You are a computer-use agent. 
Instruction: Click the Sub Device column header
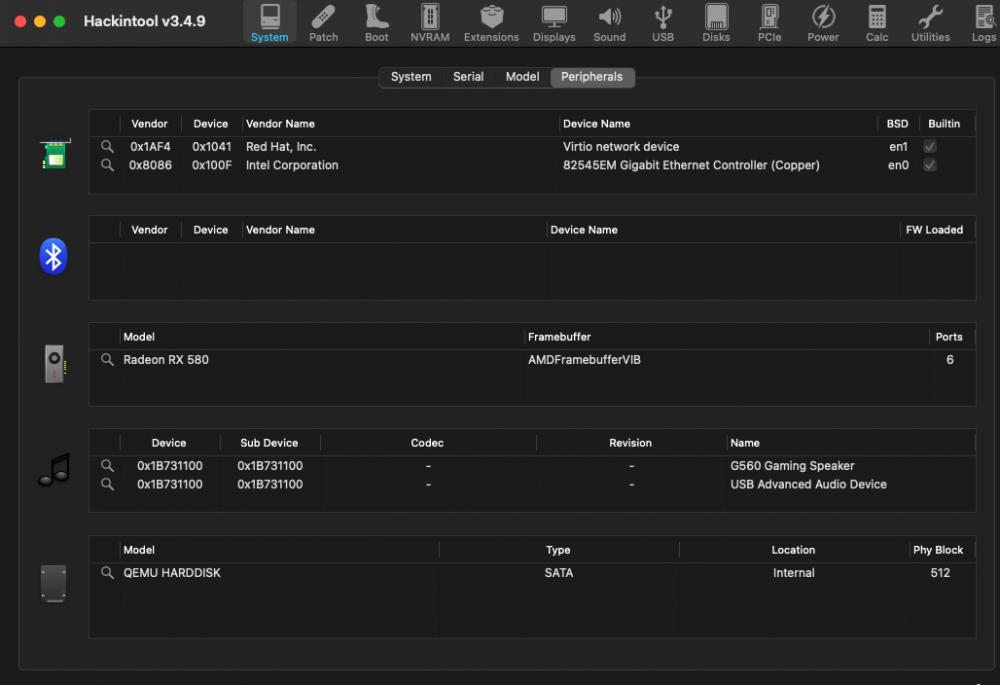pos(269,443)
